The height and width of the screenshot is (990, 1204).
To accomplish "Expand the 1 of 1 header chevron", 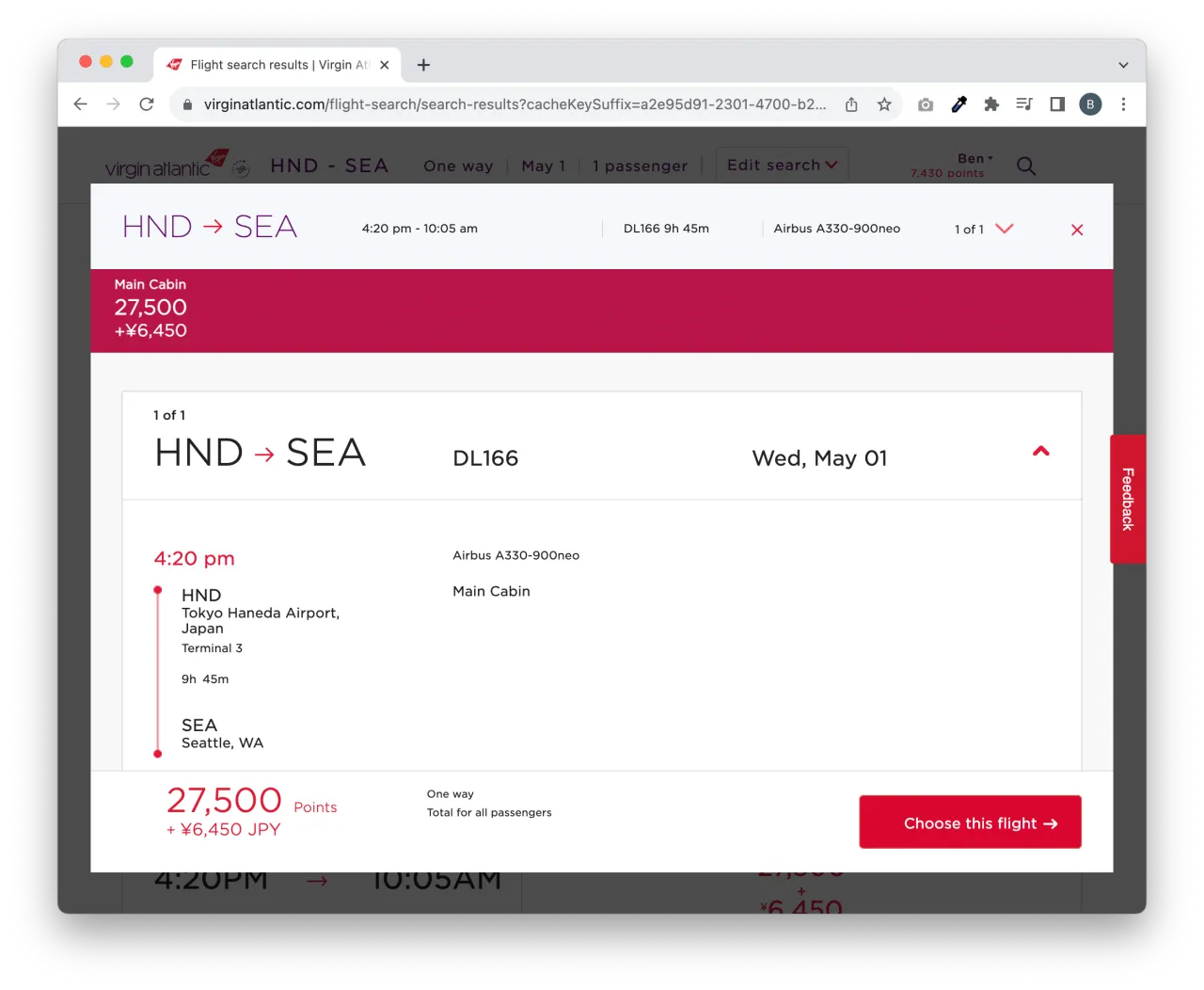I will coord(1004,229).
